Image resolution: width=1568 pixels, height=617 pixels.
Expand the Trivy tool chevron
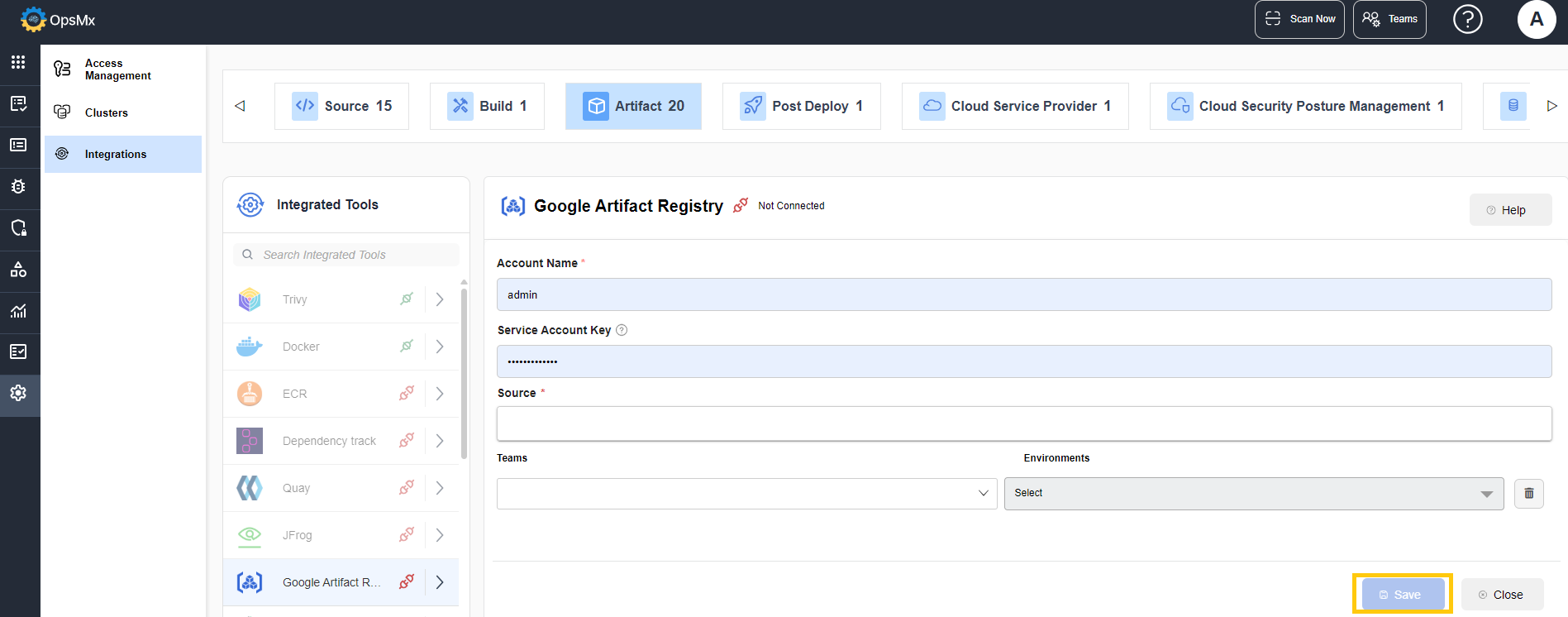[440, 299]
